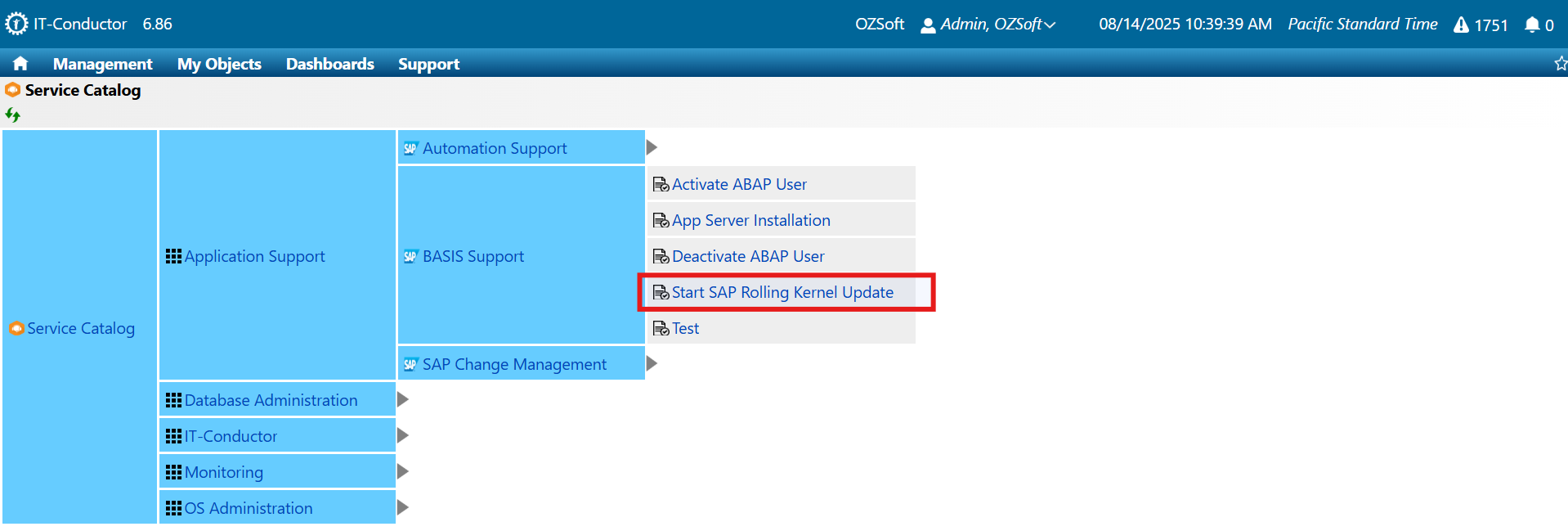Expand the Database Administration arrow
Screen dimensions: 1568x531
click(x=402, y=400)
